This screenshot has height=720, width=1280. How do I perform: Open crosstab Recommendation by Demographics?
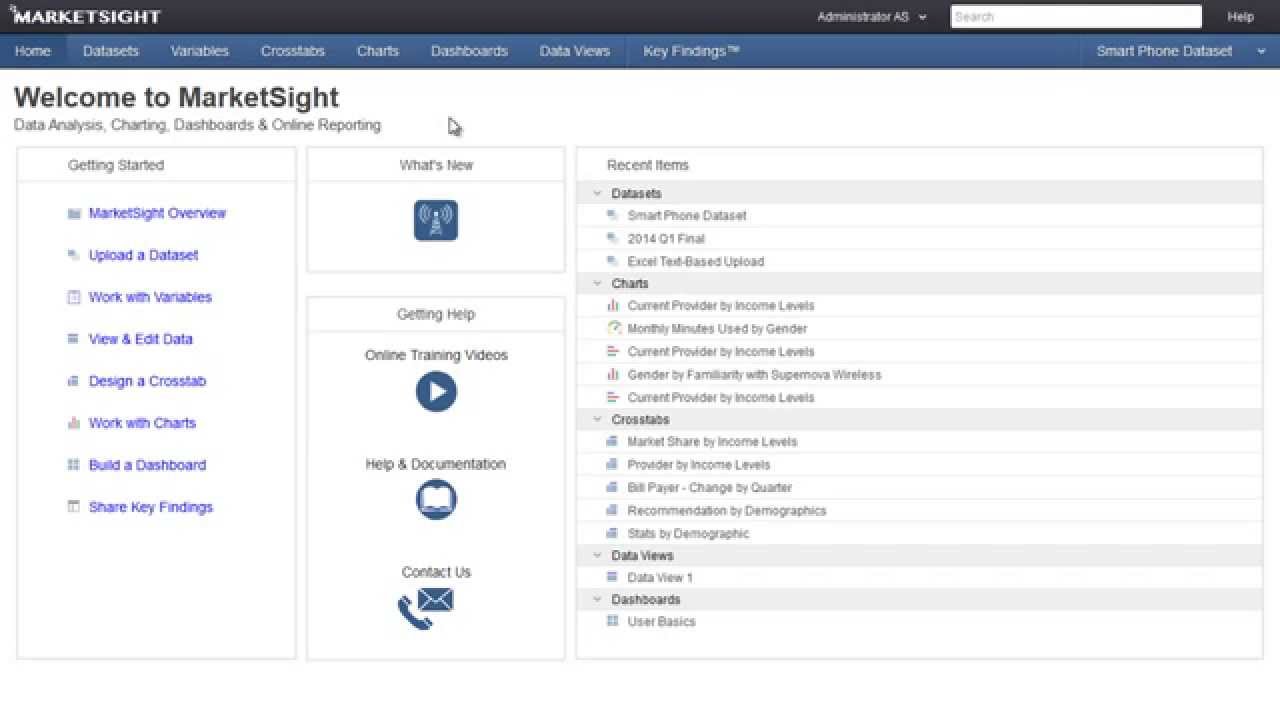727,510
